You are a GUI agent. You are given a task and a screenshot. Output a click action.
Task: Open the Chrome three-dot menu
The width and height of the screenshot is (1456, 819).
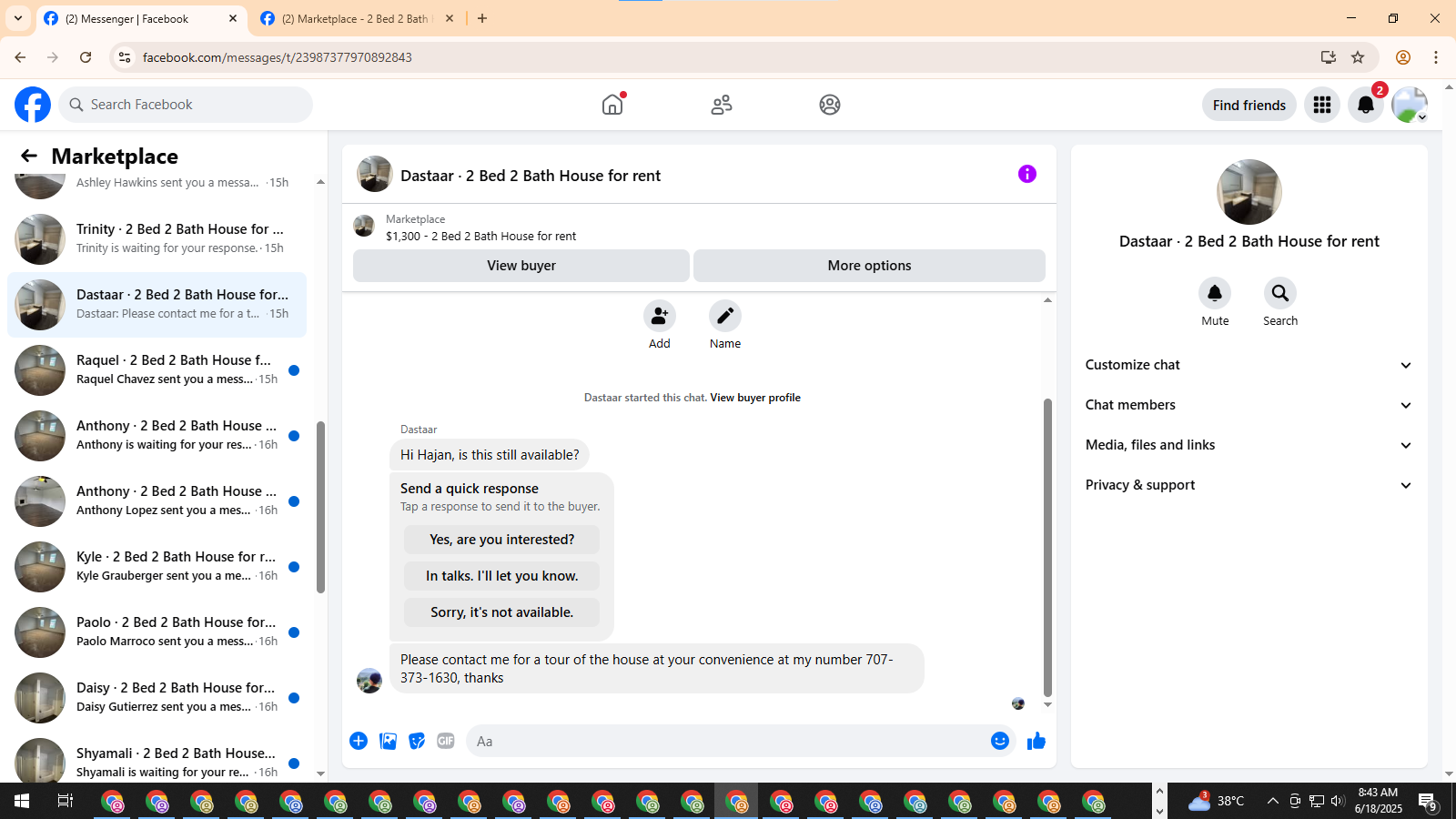coord(1436,57)
